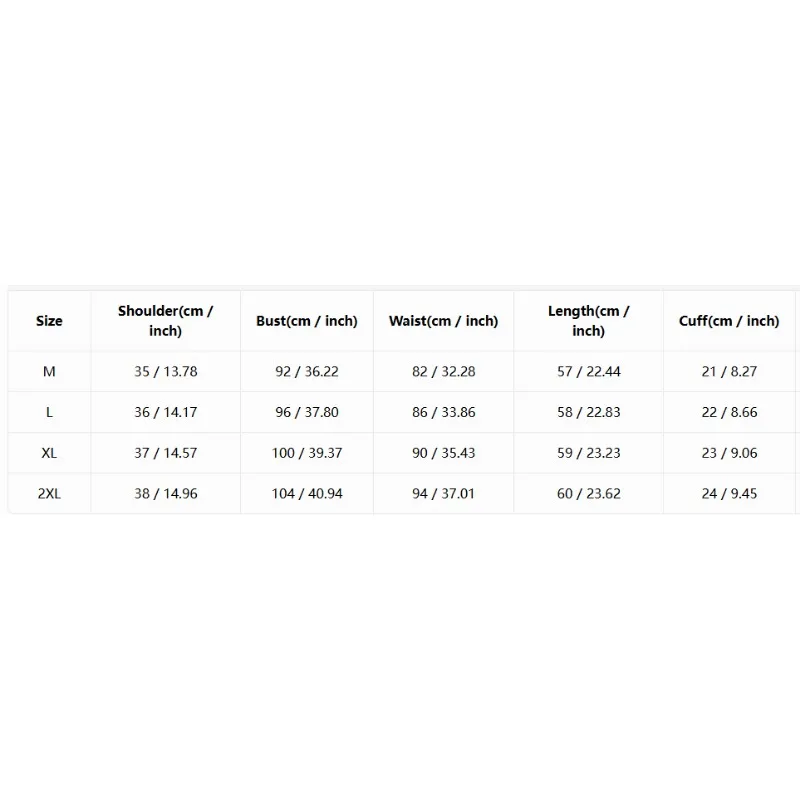
Task: Click length value 60 / 23.62
Action: 588,494
